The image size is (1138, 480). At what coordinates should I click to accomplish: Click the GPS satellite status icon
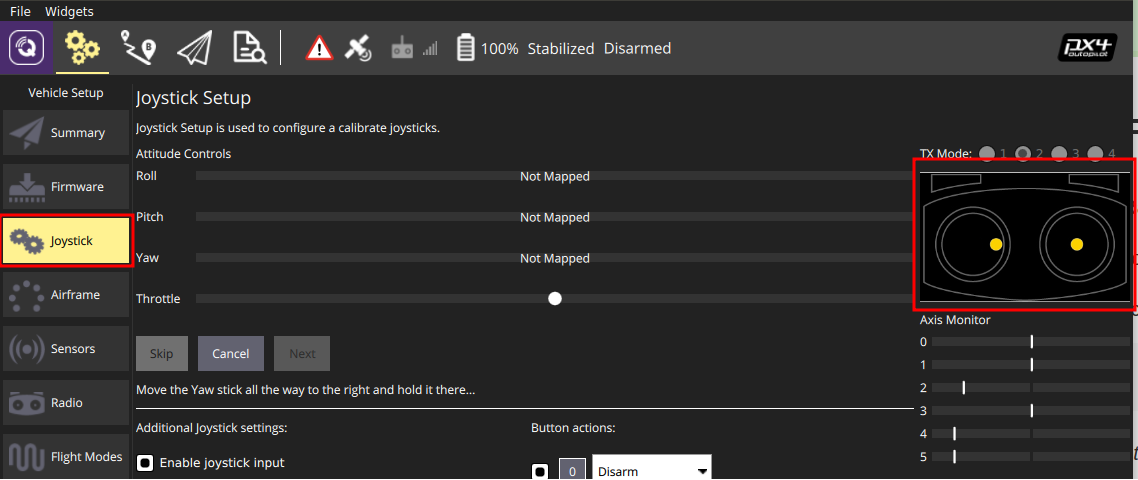click(358, 48)
